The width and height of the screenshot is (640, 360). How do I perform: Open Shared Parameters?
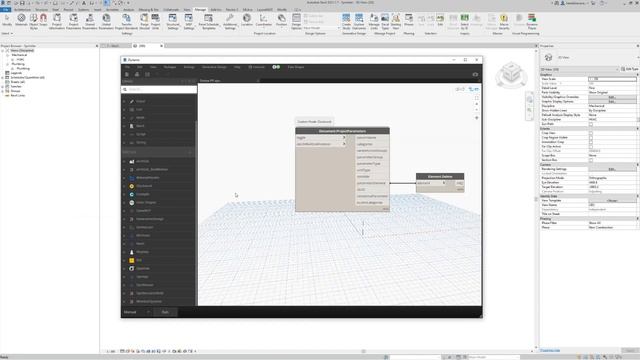point(90,21)
